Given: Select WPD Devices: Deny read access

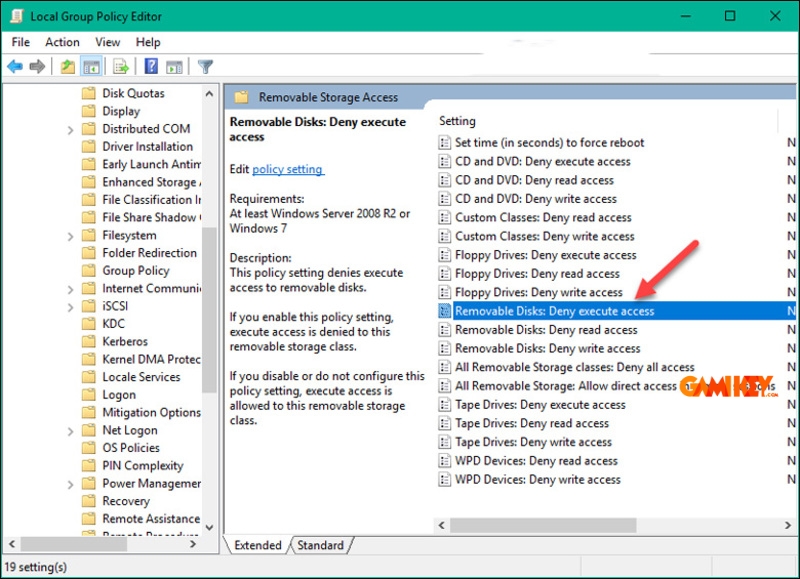Looking at the screenshot, I should click(536, 461).
